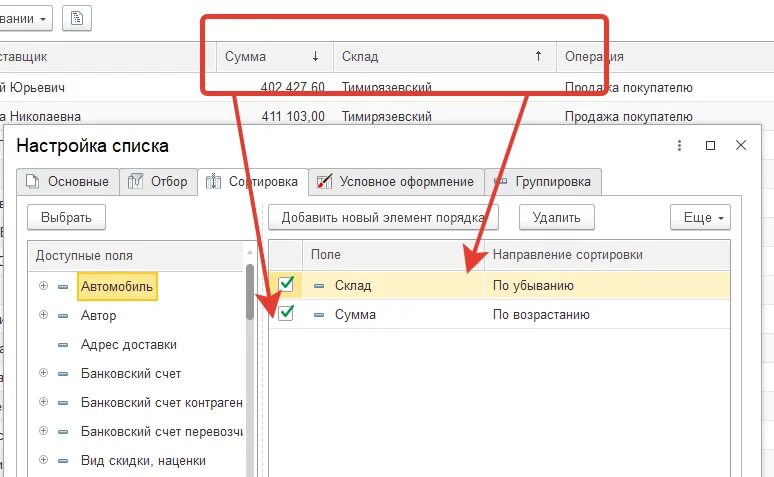Click Тимирязевский in the 411 103,00 row
This screenshot has width=774, height=477.
pos(387,117)
